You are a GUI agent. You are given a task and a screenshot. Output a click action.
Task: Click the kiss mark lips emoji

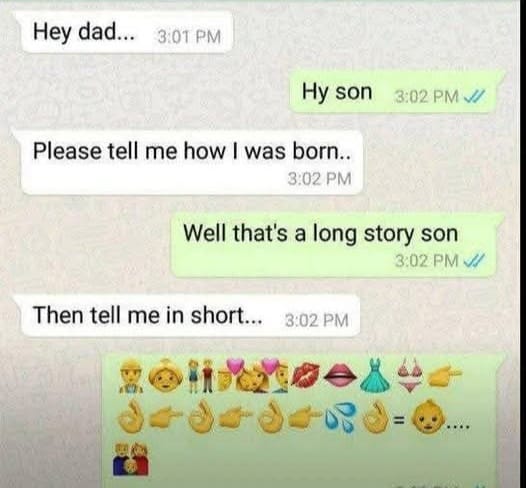point(306,375)
